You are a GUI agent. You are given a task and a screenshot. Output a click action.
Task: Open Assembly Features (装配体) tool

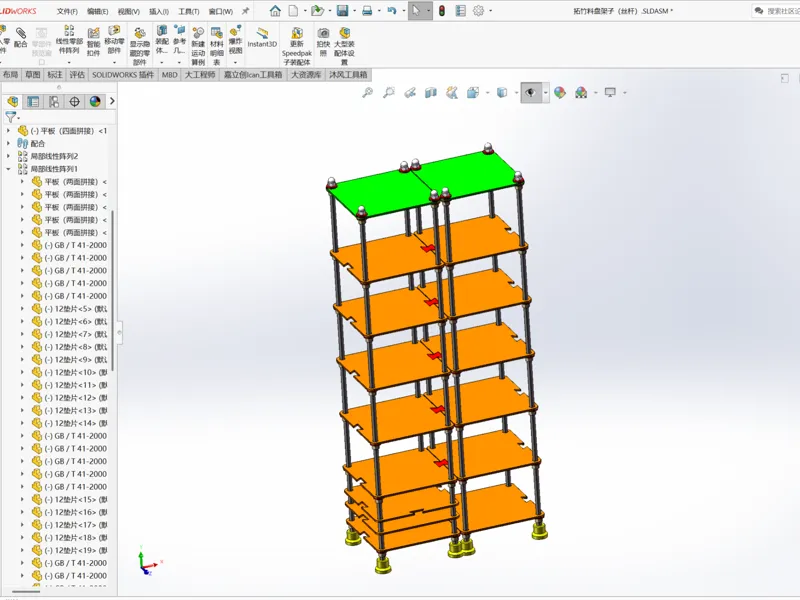[162, 39]
